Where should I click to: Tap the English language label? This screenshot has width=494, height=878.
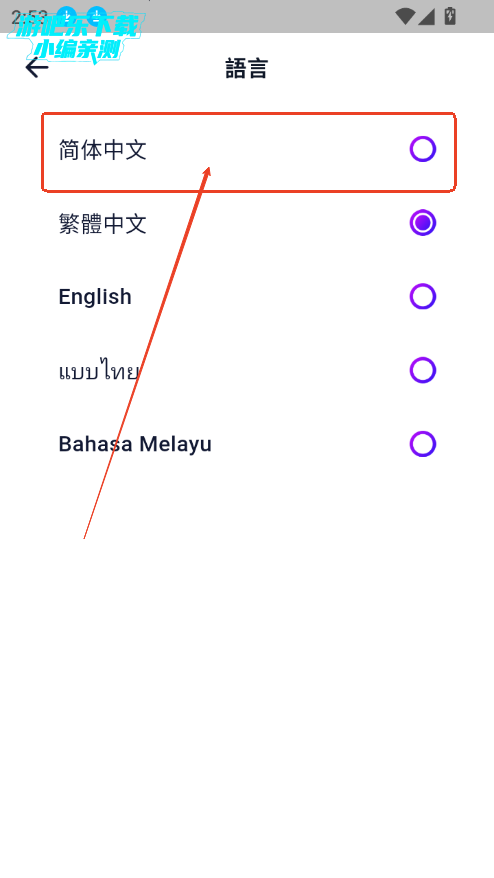[x=95, y=297]
